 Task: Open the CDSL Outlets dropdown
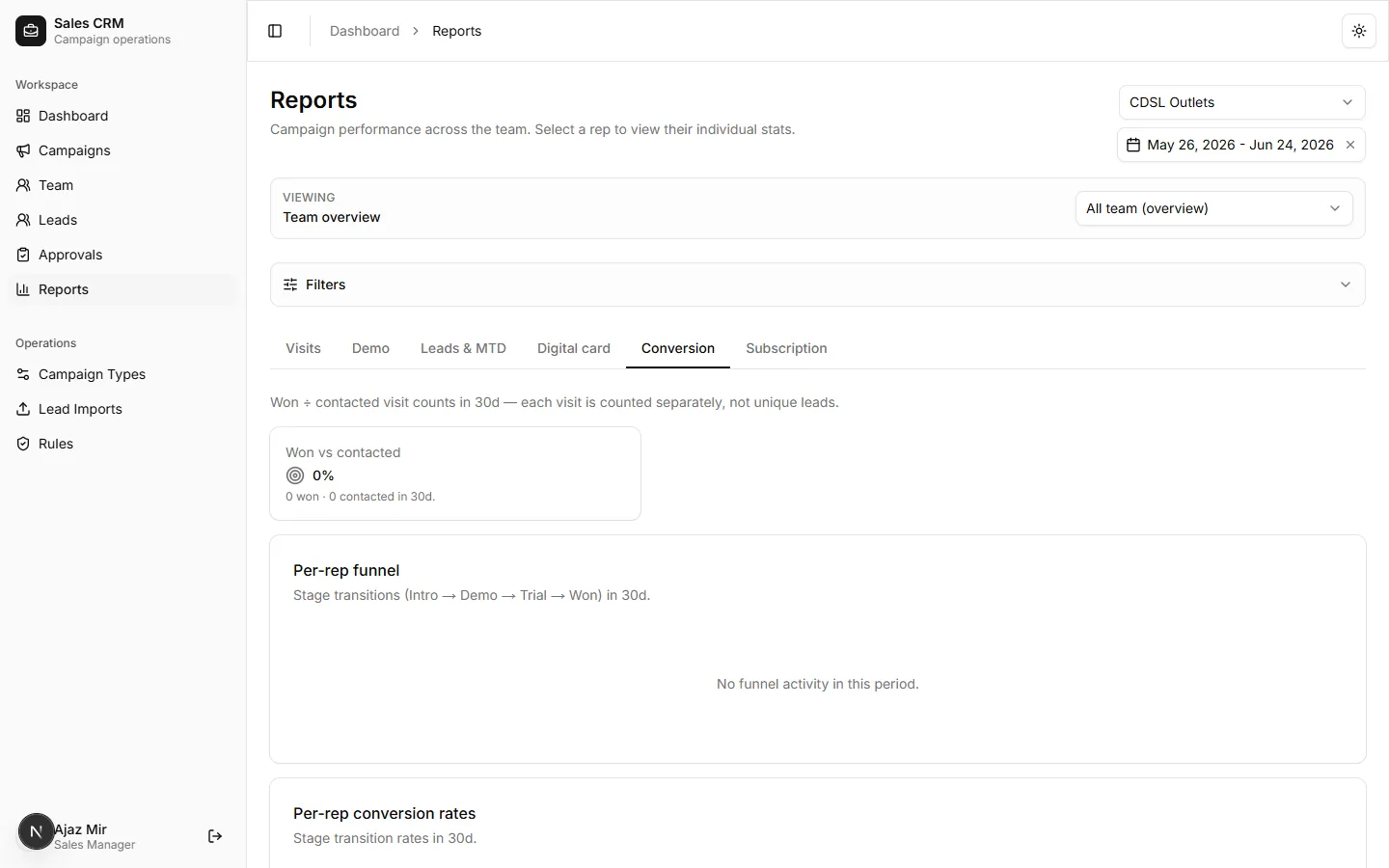click(1241, 102)
